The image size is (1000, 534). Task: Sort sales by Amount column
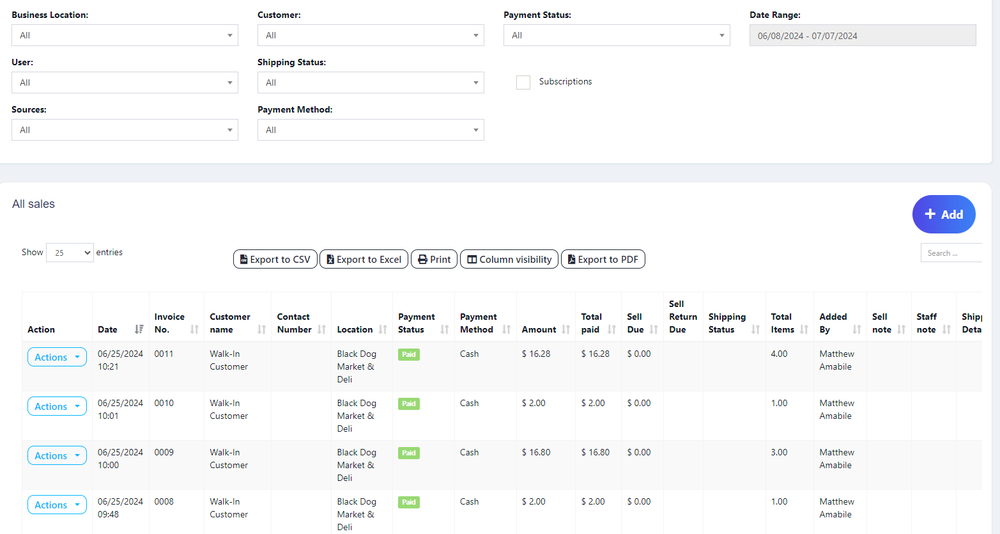565,329
